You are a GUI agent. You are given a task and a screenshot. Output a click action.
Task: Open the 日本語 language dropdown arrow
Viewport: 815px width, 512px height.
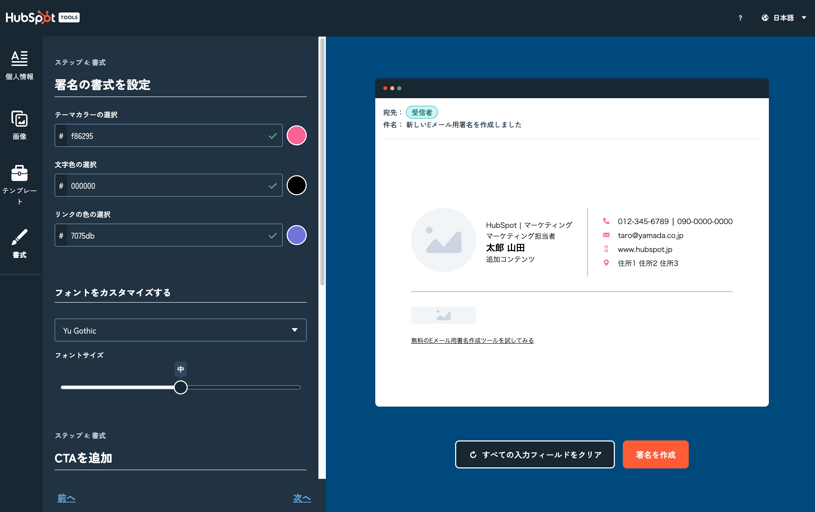click(x=804, y=18)
